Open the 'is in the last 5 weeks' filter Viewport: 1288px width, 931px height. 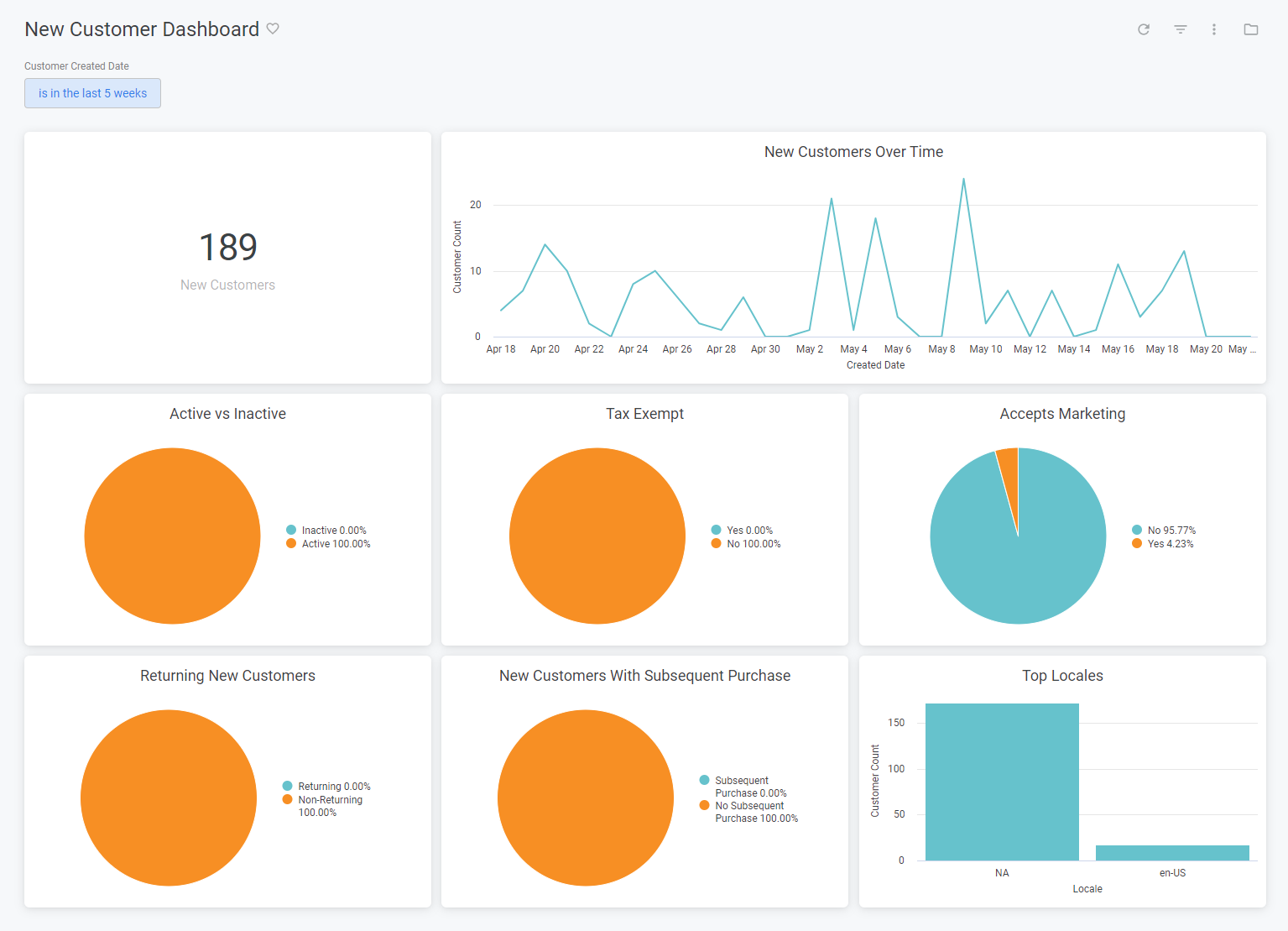click(x=92, y=93)
